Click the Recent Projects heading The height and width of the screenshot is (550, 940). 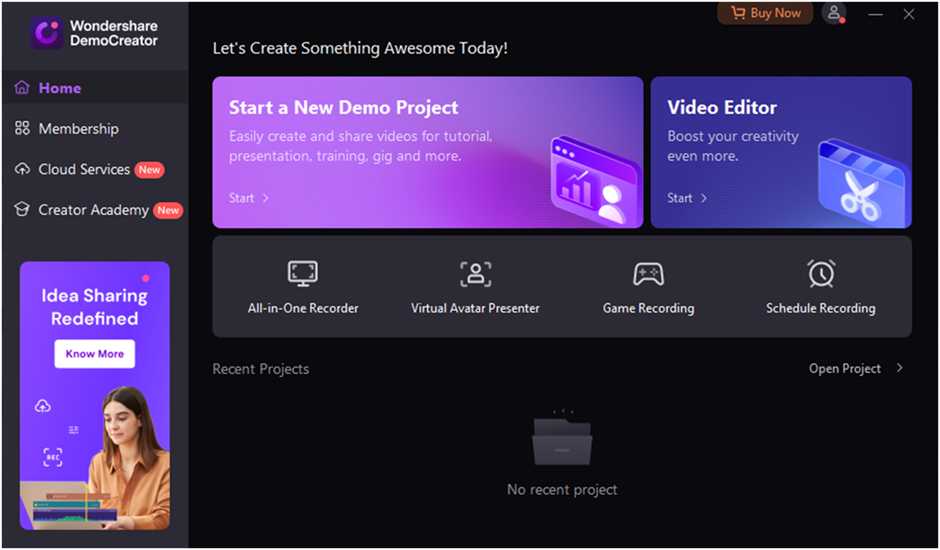261,369
